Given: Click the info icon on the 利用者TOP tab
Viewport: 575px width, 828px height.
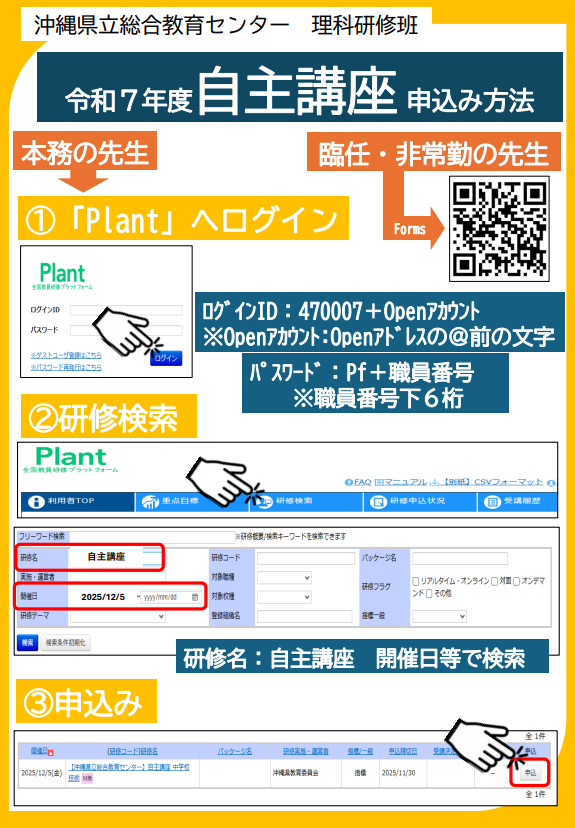Looking at the screenshot, I should pos(36,502).
